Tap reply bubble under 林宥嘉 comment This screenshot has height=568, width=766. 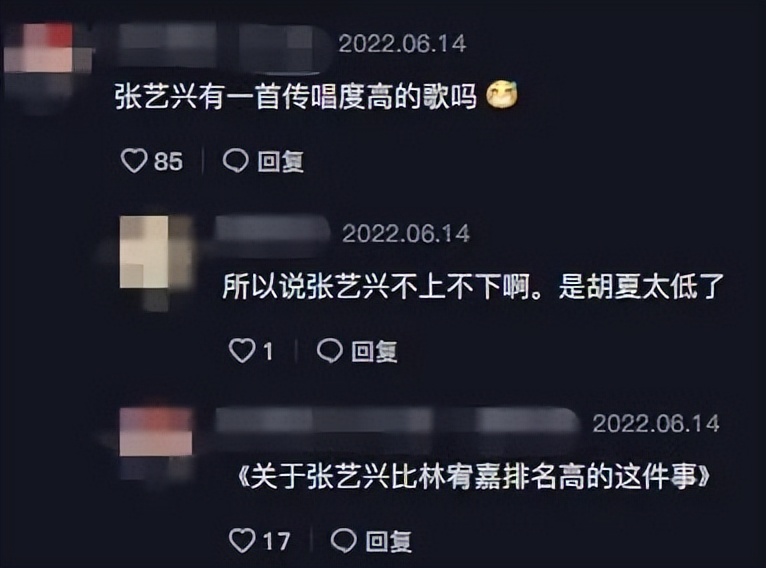(x=343, y=540)
